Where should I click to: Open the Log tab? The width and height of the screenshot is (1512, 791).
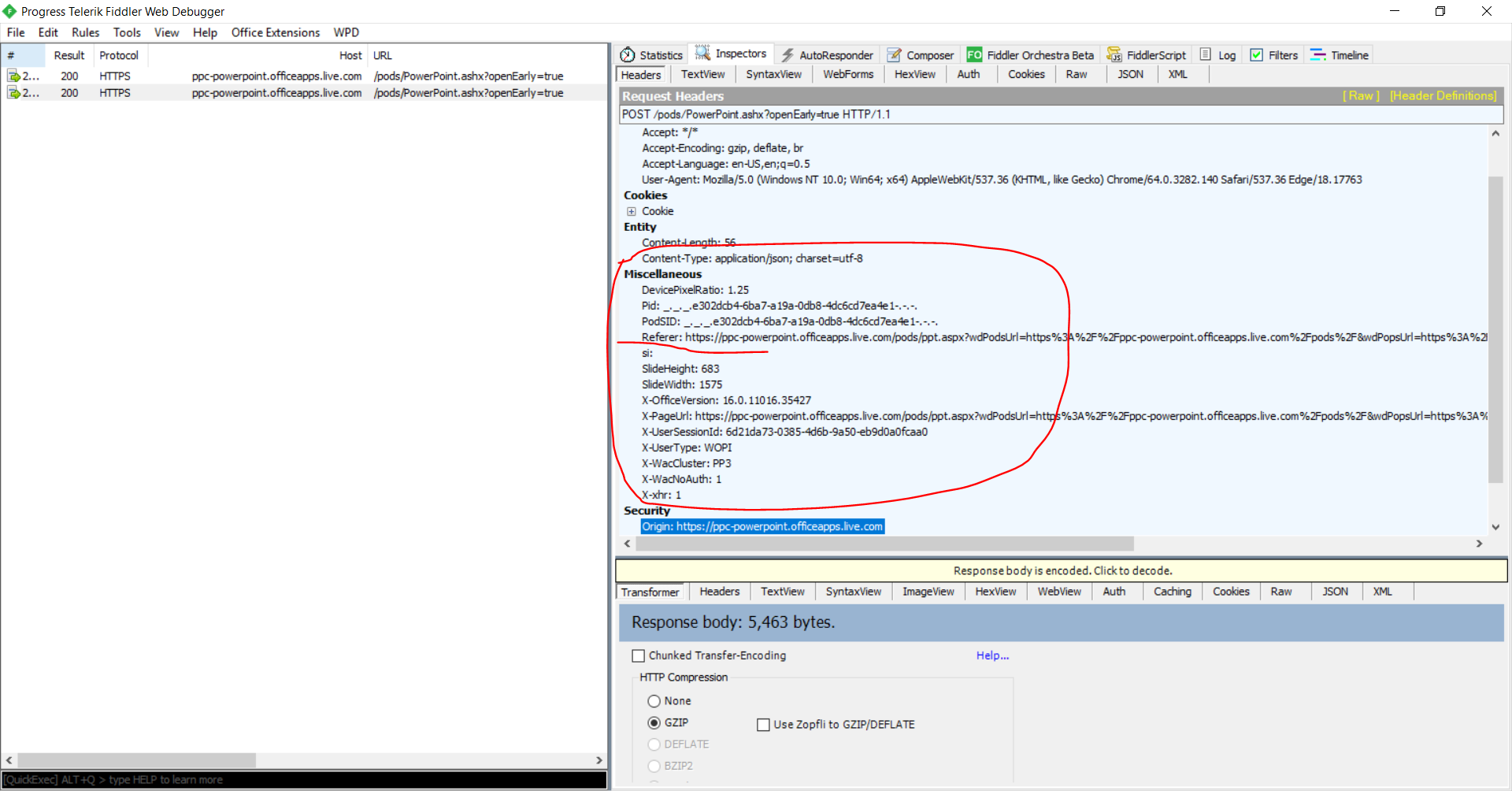[1217, 55]
